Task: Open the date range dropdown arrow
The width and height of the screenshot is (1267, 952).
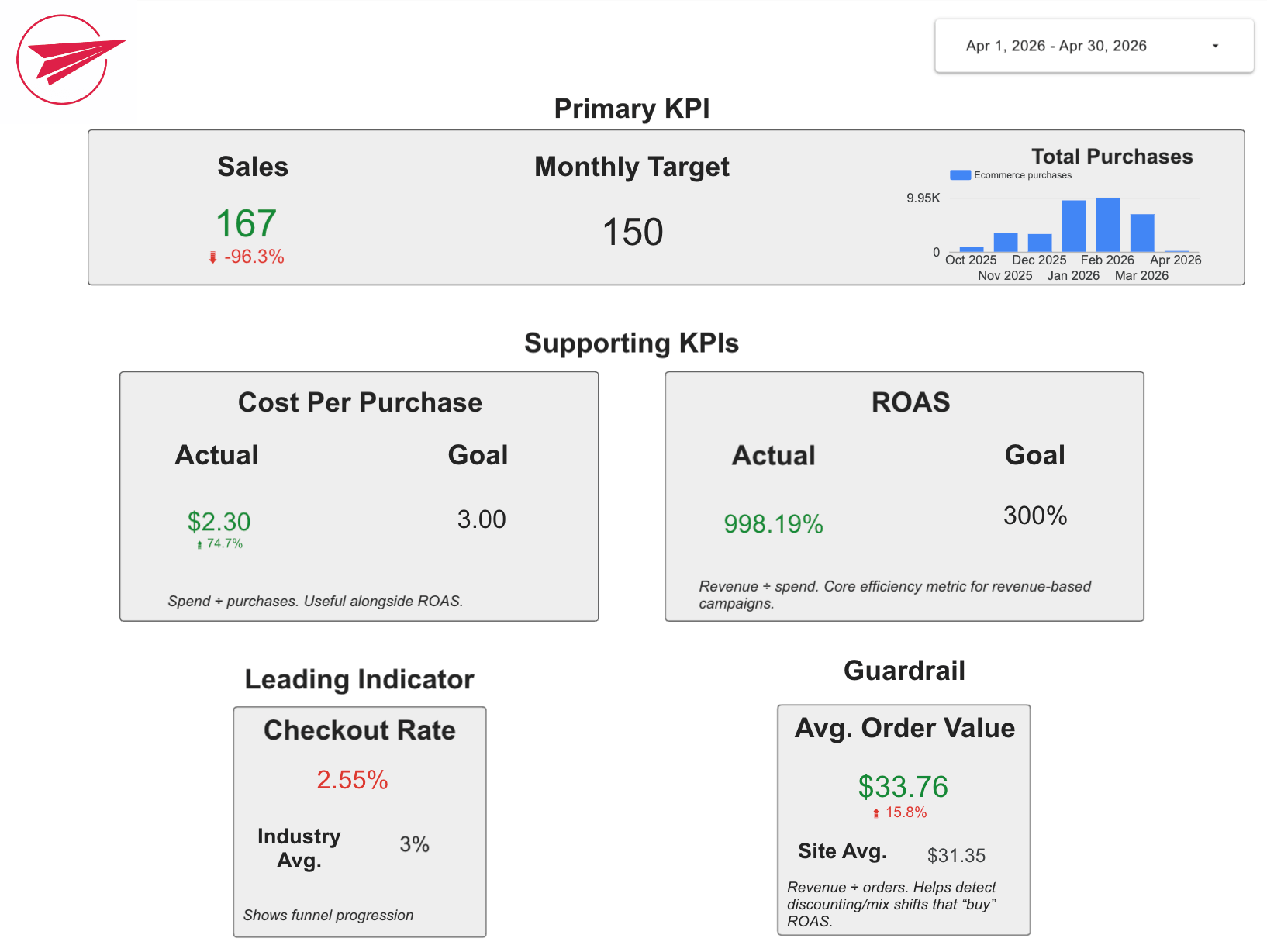Action: tap(1215, 46)
